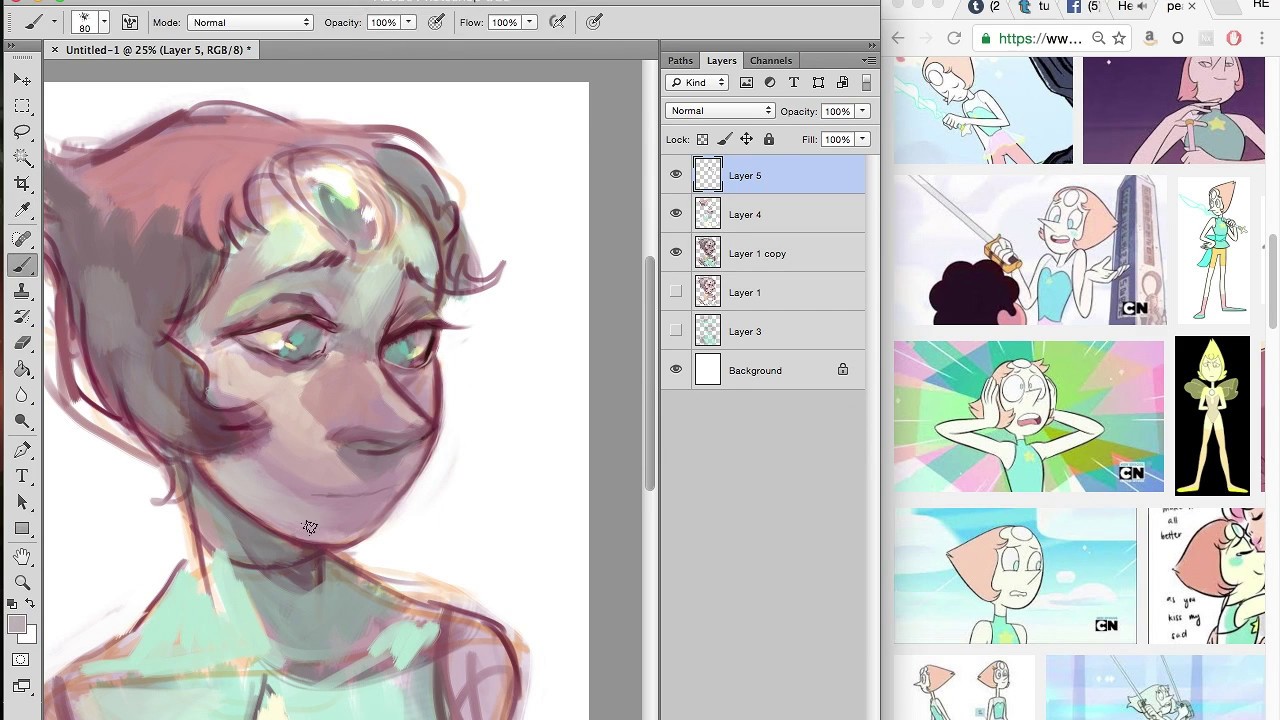1280x720 pixels.
Task: Lock transparent pixels
Action: (702, 140)
